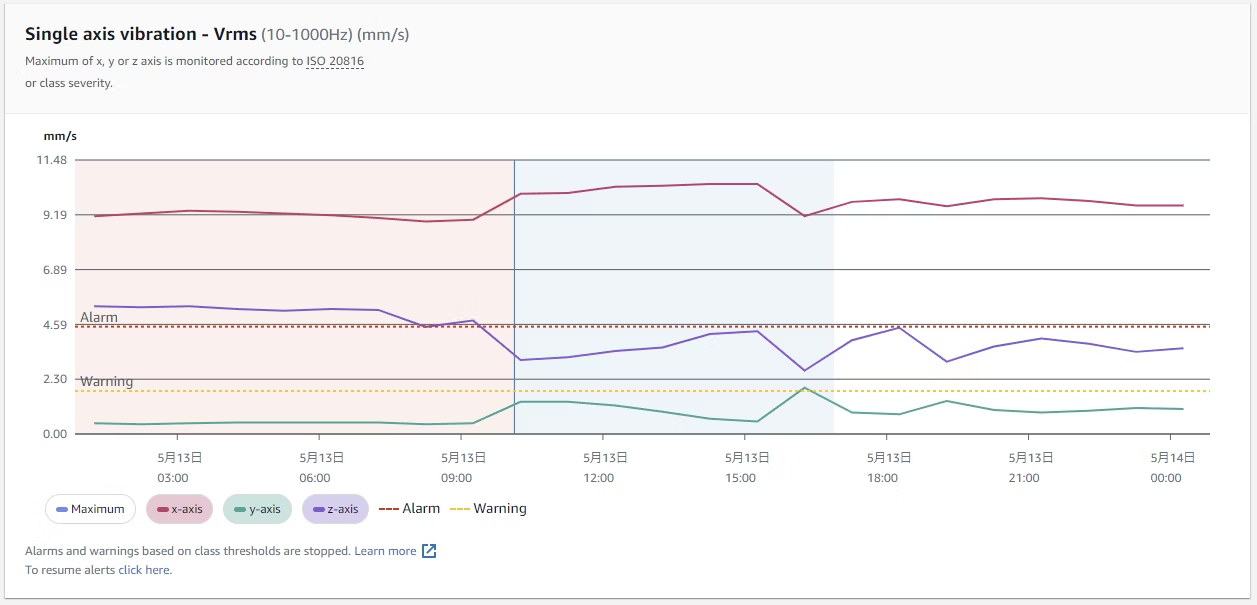Click the Warning threshold label on chart
1257x605 pixels.
[106, 381]
